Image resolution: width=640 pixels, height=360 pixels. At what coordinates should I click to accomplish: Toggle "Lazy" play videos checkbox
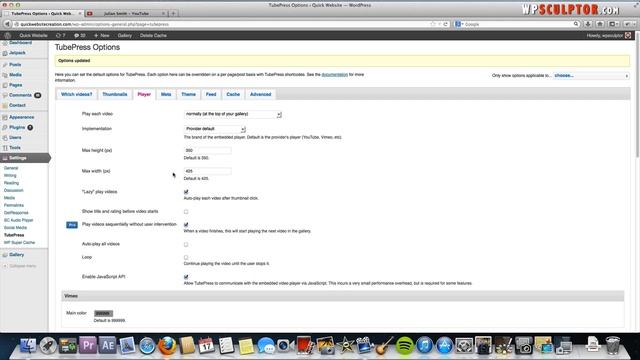(x=186, y=192)
